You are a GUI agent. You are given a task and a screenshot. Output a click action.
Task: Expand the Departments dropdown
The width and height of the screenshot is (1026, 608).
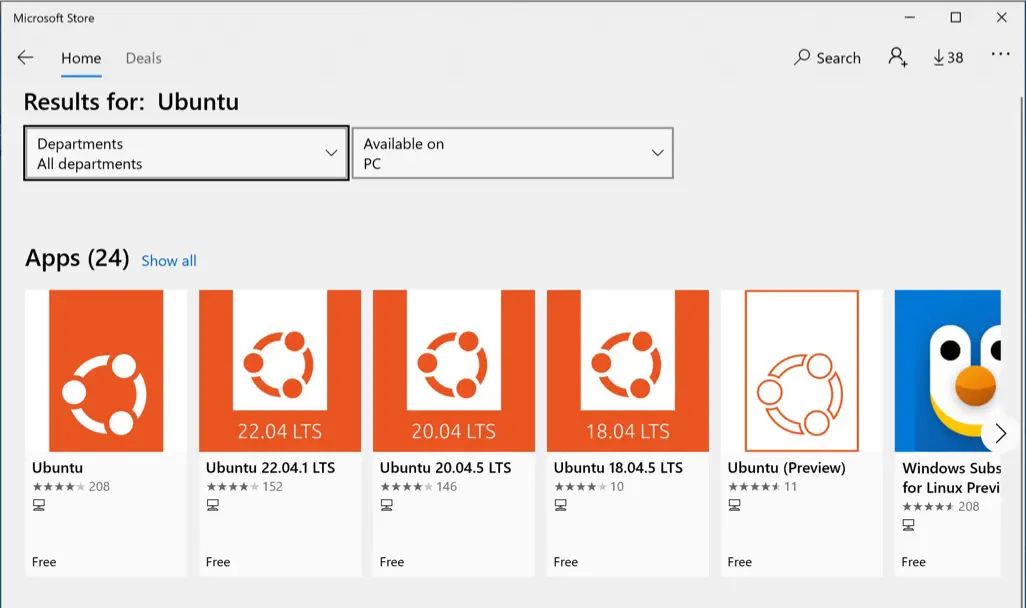pos(186,153)
